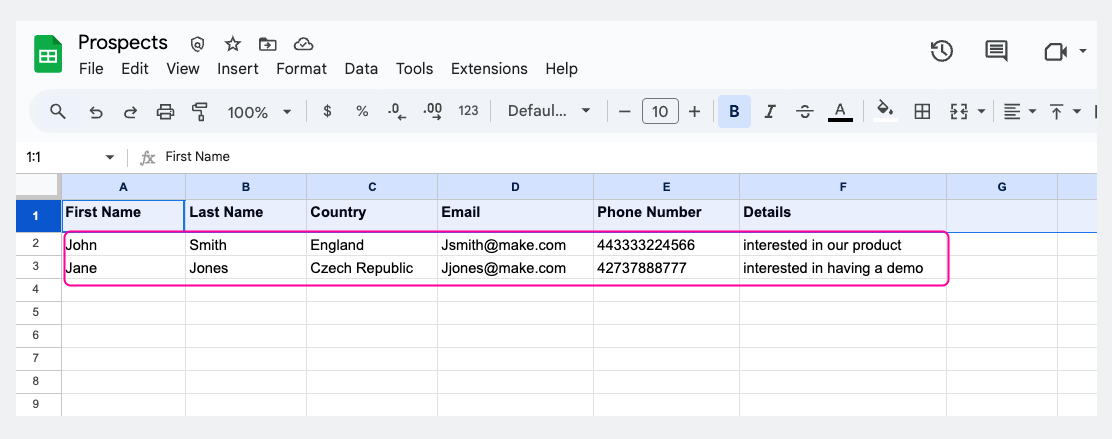
Task: Expand the video call options arrow
Action: coord(1082,51)
